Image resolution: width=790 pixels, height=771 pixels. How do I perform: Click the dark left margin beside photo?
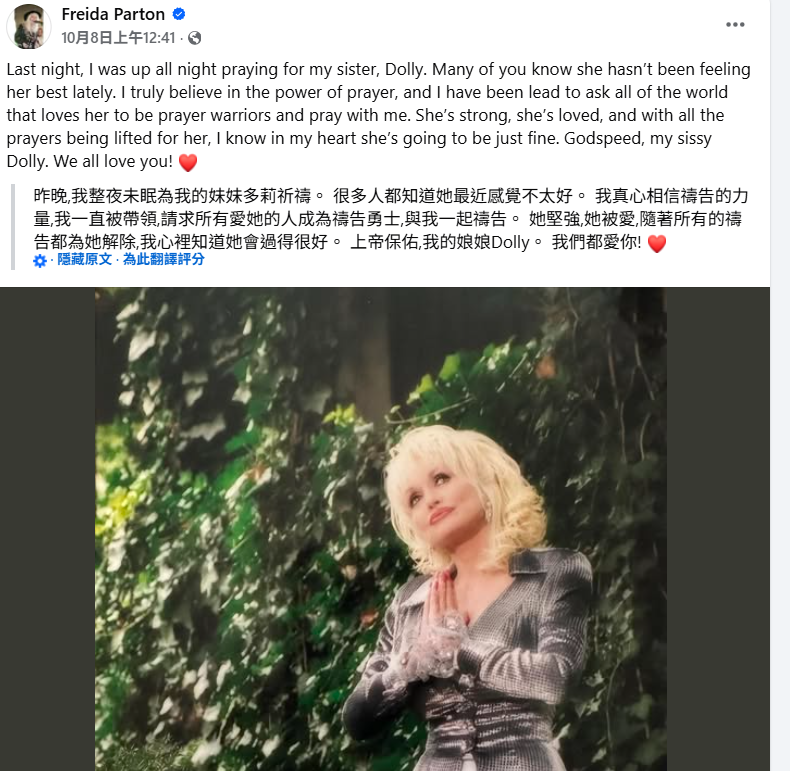tap(47, 529)
